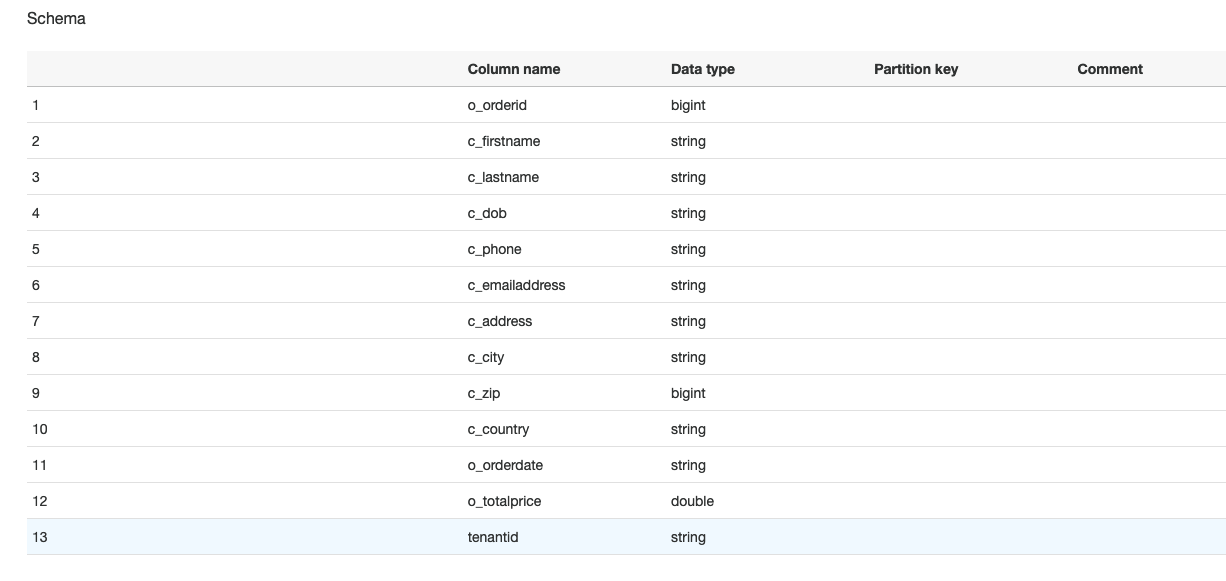Screen dimensions: 1226x581
Task: Select the o_orderid column row
Action: point(626,105)
